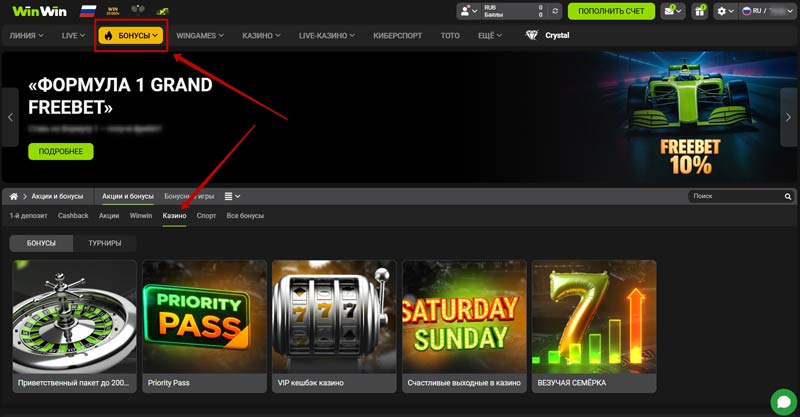Open the gift box icon
The width and height of the screenshot is (800, 417).
click(x=700, y=11)
